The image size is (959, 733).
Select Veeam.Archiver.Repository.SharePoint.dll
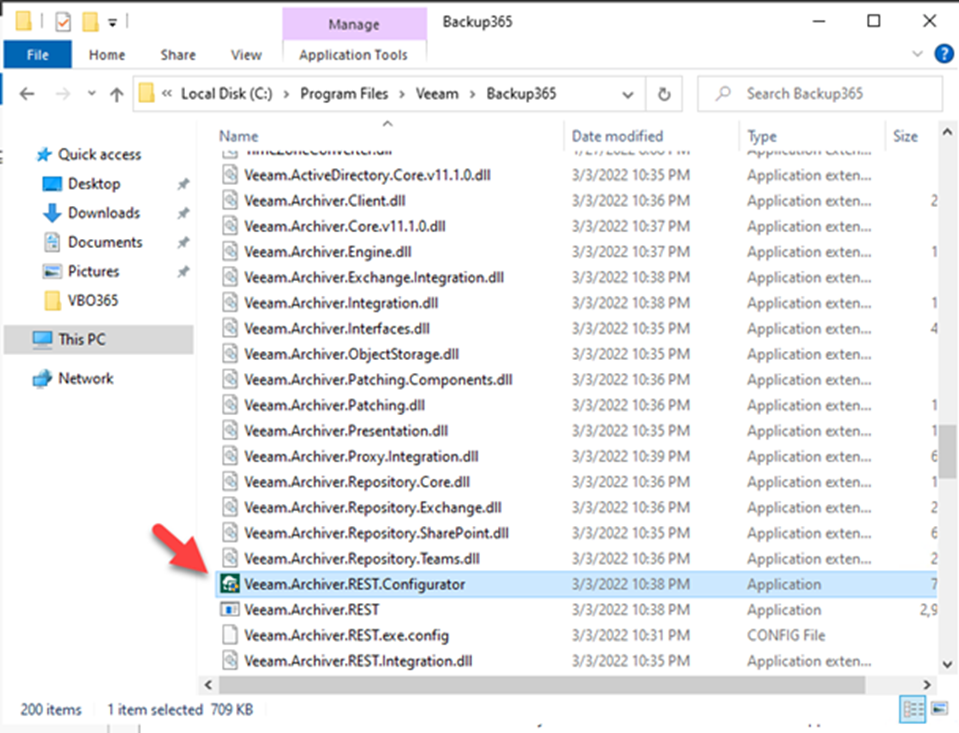(x=376, y=533)
